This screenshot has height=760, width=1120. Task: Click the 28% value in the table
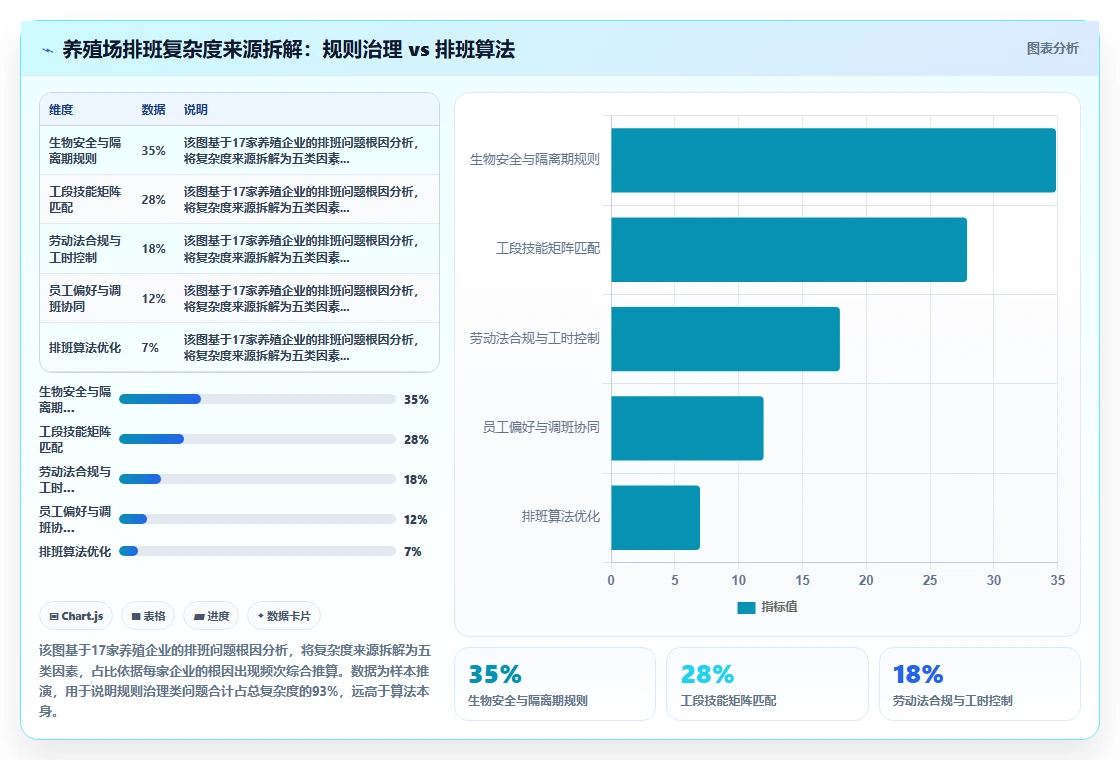(x=153, y=199)
